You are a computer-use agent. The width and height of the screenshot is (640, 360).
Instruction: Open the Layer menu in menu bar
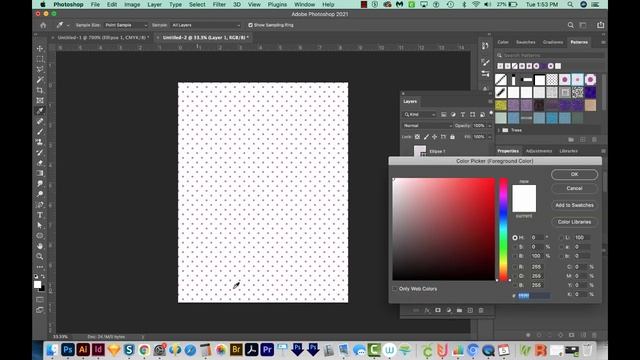[x=154, y=4]
